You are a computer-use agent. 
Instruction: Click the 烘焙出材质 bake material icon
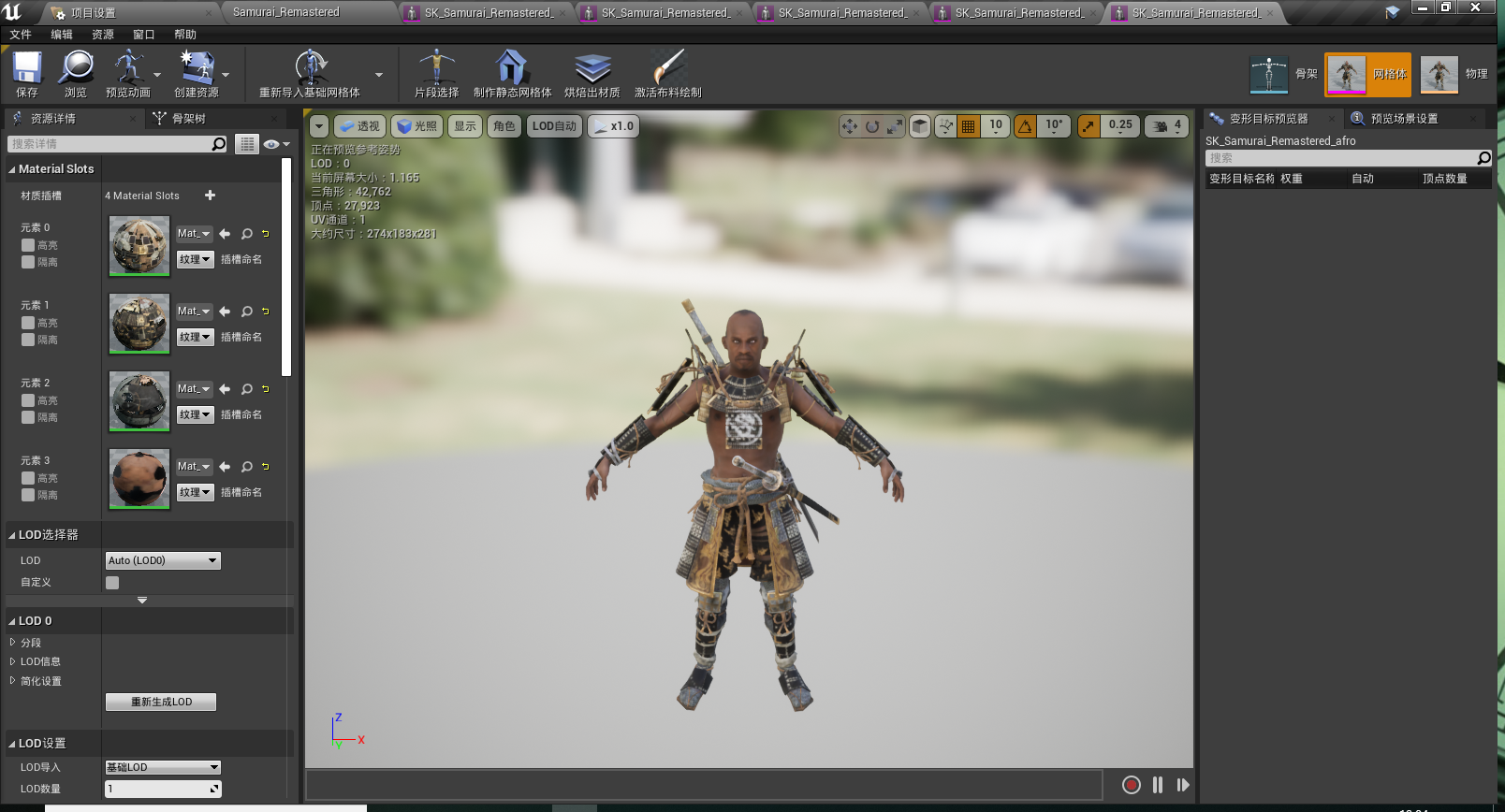pyautogui.click(x=592, y=69)
